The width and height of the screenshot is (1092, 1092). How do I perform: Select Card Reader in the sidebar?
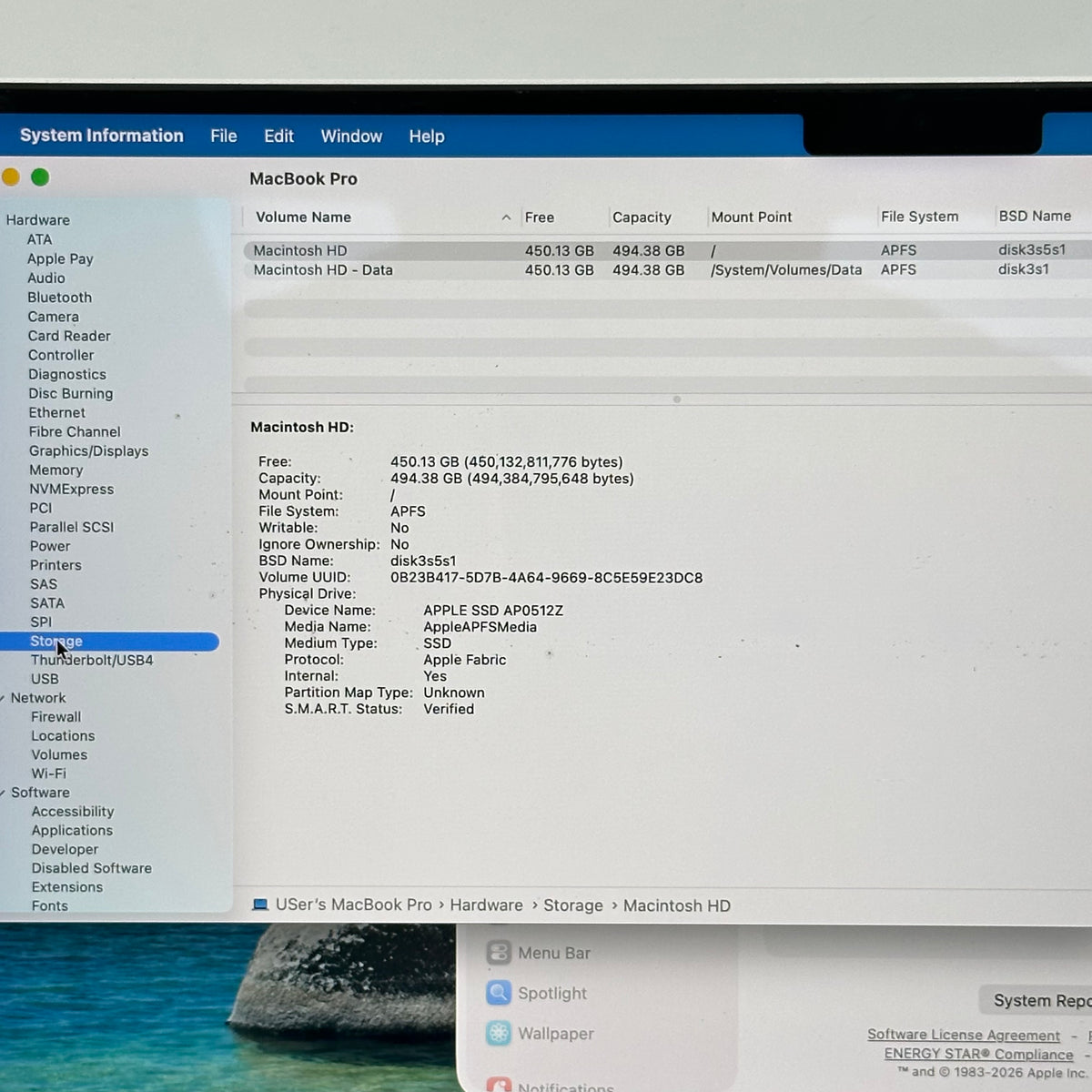pyautogui.click(x=69, y=336)
